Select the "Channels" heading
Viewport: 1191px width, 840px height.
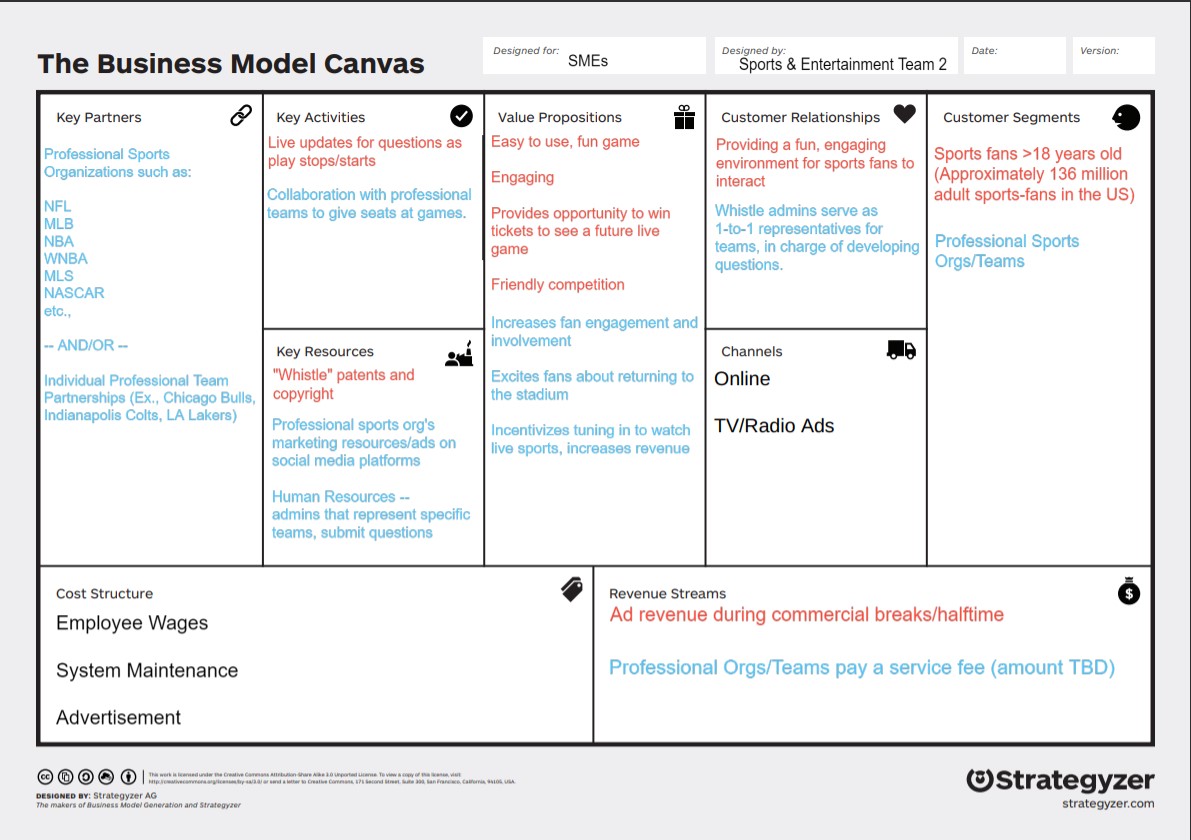[751, 352]
